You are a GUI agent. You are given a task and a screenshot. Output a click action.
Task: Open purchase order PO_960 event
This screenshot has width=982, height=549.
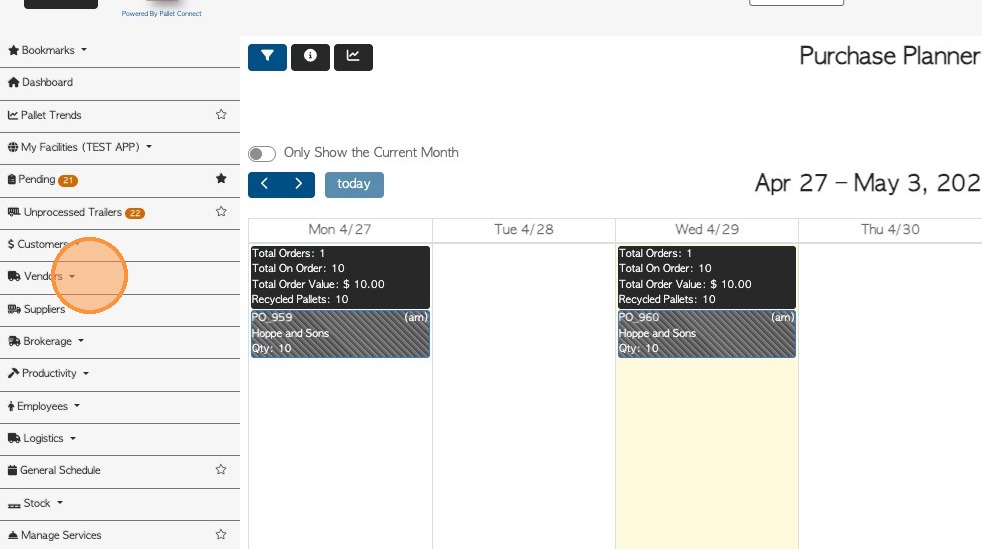pyautogui.click(x=706, y=334)
